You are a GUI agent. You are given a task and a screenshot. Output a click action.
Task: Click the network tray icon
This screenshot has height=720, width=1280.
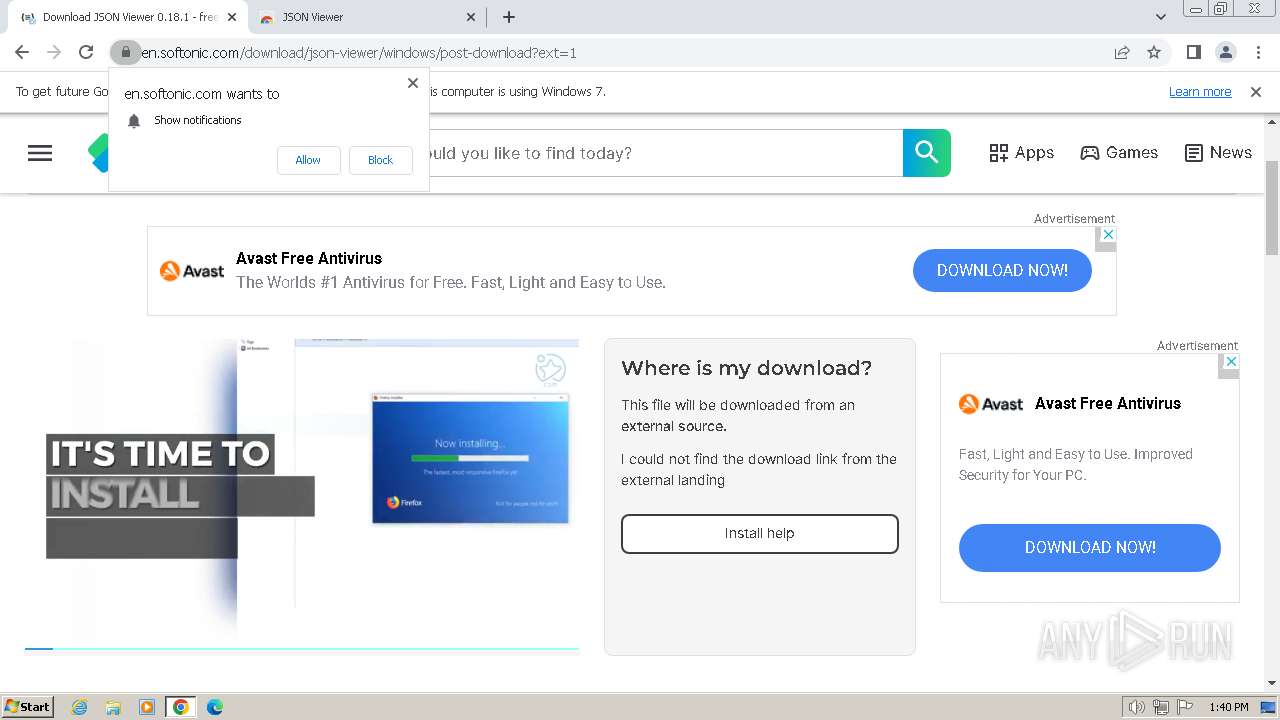click(1161, 707)
